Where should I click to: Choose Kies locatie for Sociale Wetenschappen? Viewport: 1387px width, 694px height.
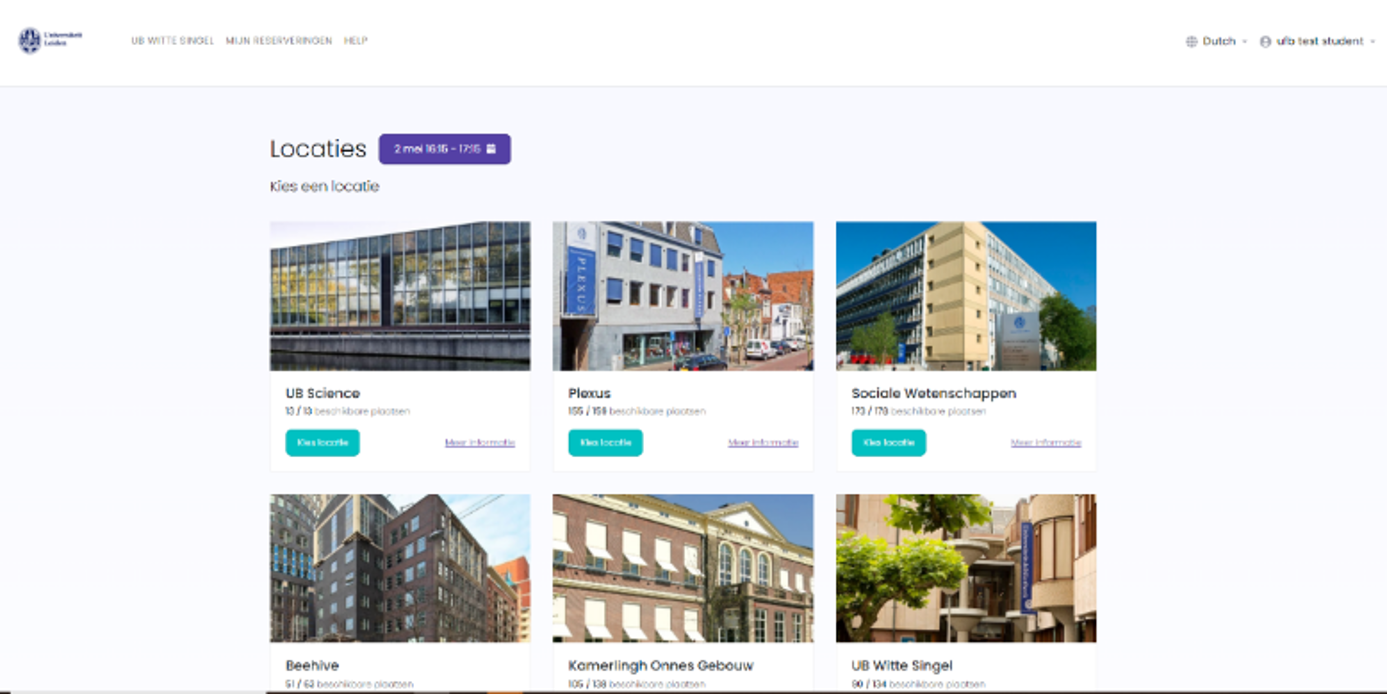point(888,443)
